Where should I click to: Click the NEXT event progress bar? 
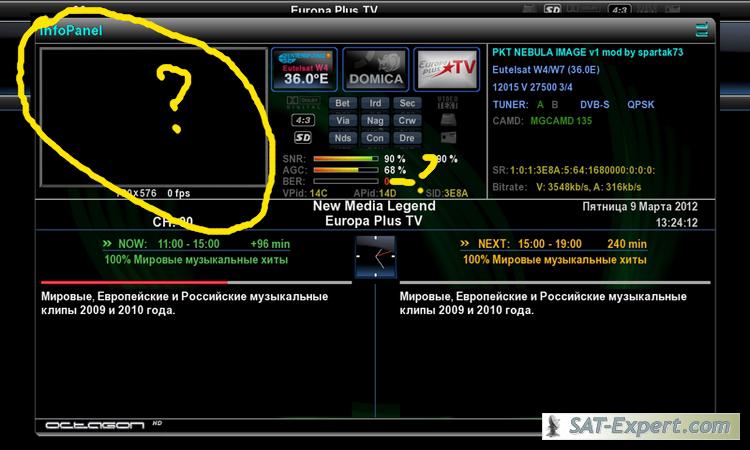click(555, 282)
